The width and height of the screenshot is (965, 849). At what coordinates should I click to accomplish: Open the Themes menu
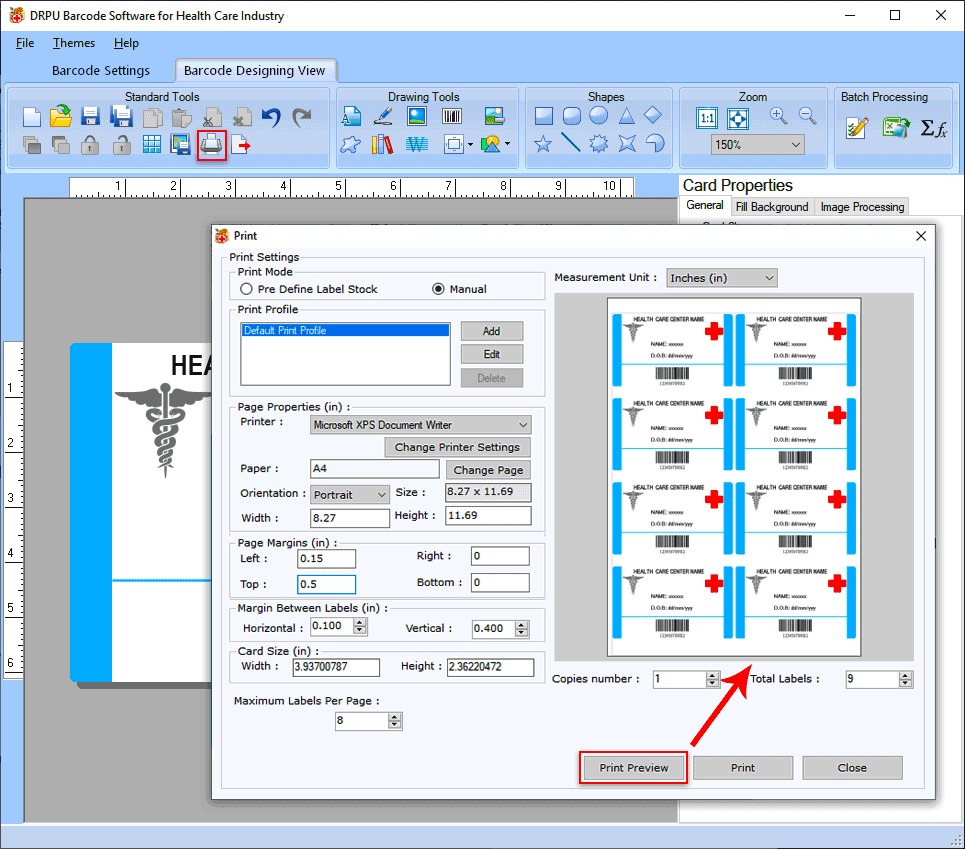tap(74, 43)
